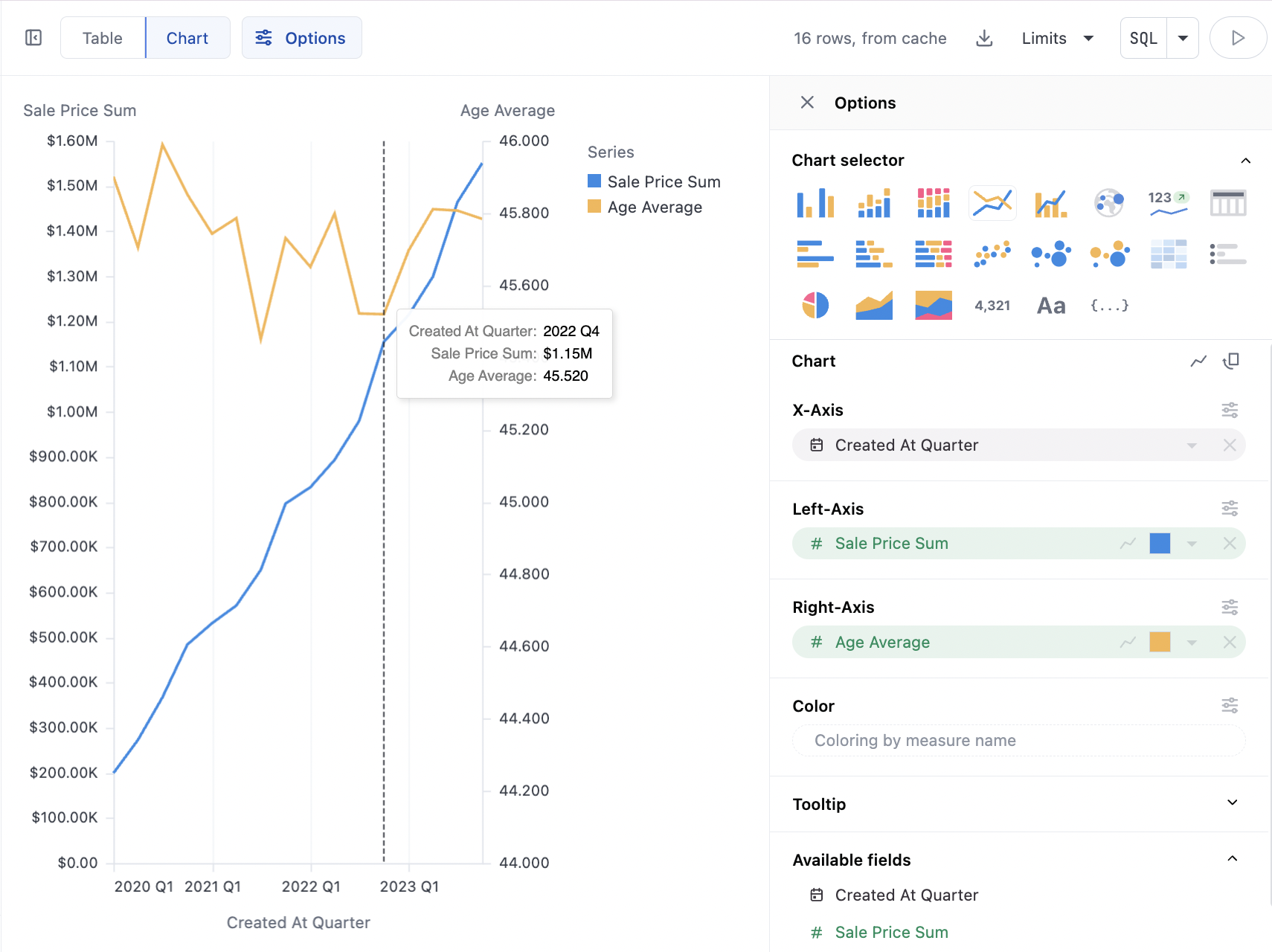The width and height of the screenshot is (1272, 952).
Task: Select the pie chart type icon
Action: pyautogui.click(x=815, y=305)
